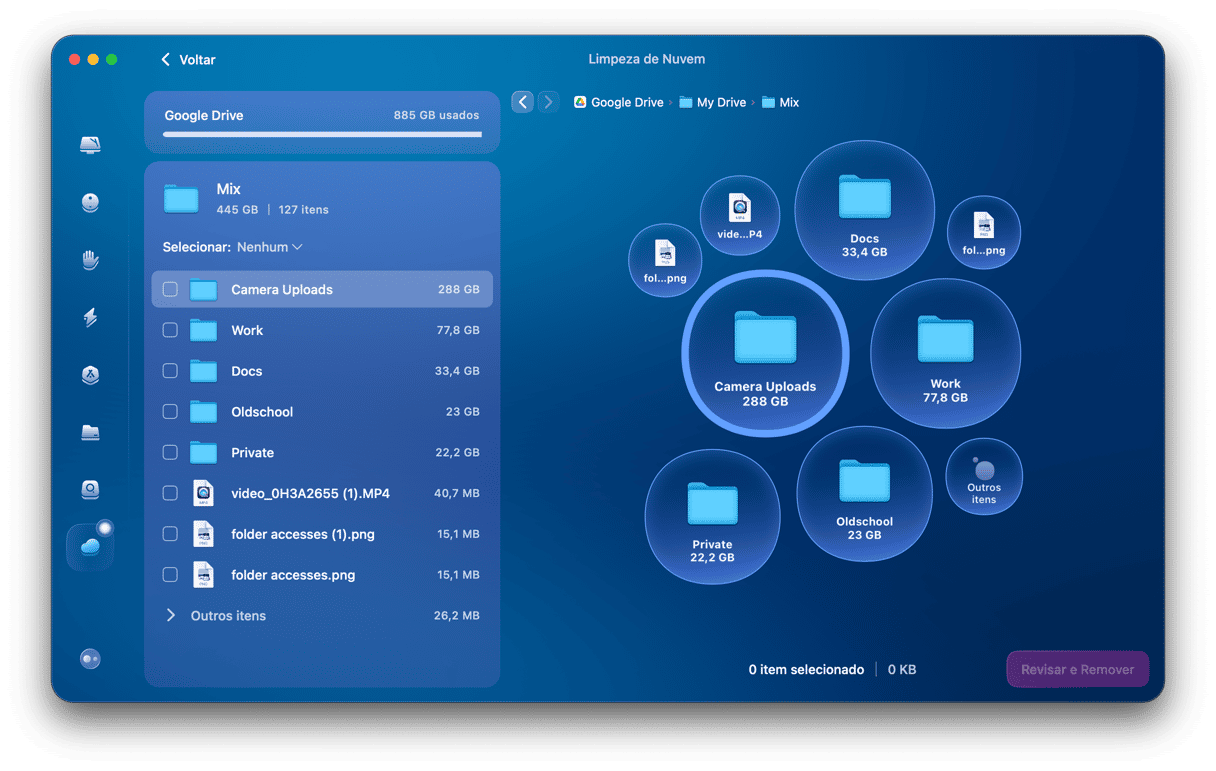The image size is (1216, 771).
Task: Click the back navigation arrow in breadcrumb bar
Action: coord(522,102)
